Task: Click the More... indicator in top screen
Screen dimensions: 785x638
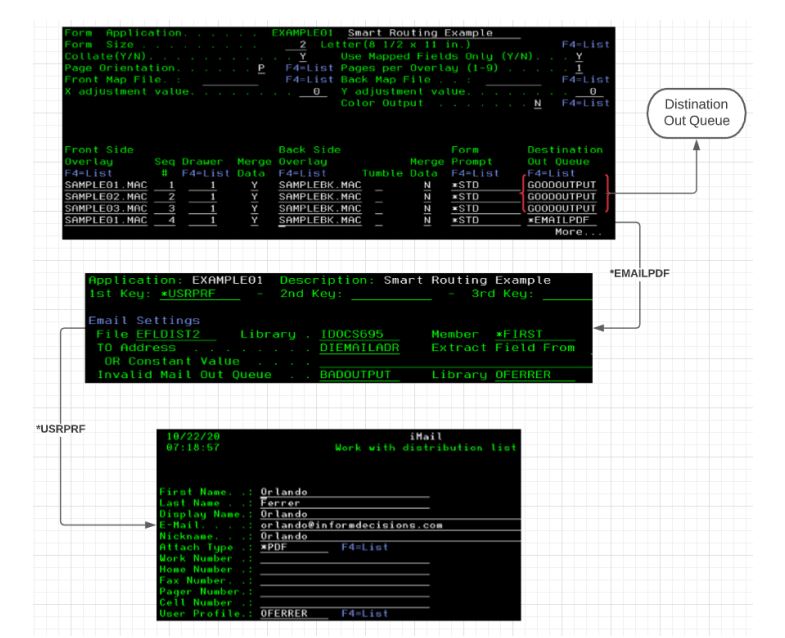Action: 578,232
